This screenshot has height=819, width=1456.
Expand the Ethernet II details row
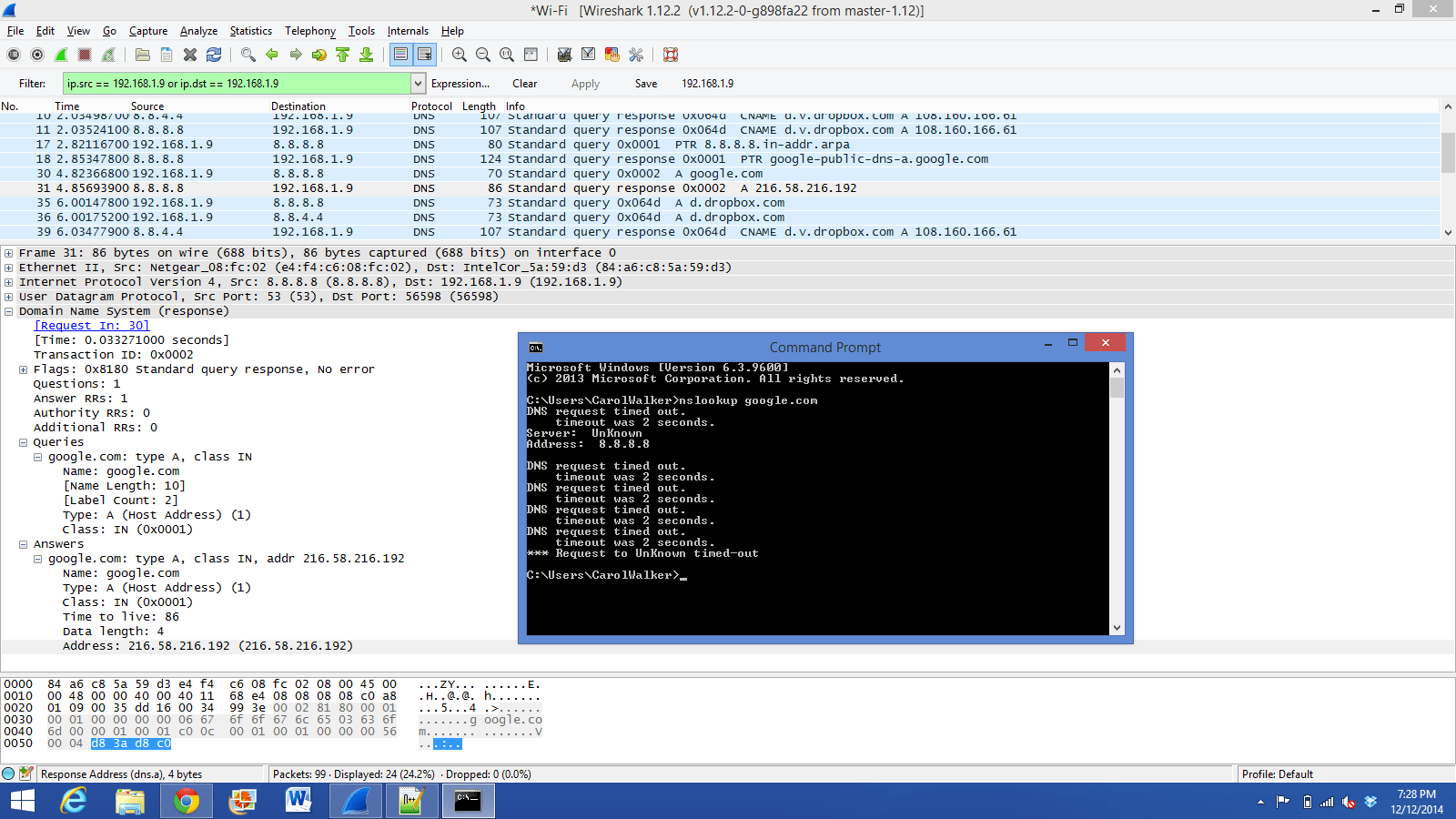[x=8, y=268]
